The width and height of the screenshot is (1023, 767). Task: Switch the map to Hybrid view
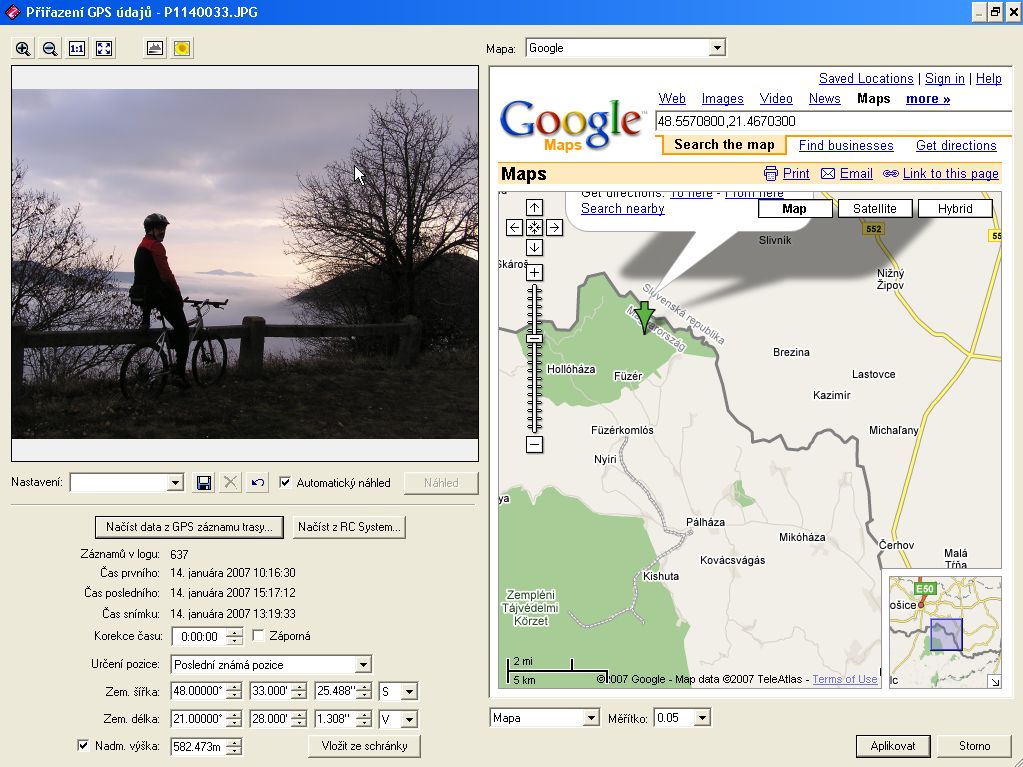pos(954,209)
